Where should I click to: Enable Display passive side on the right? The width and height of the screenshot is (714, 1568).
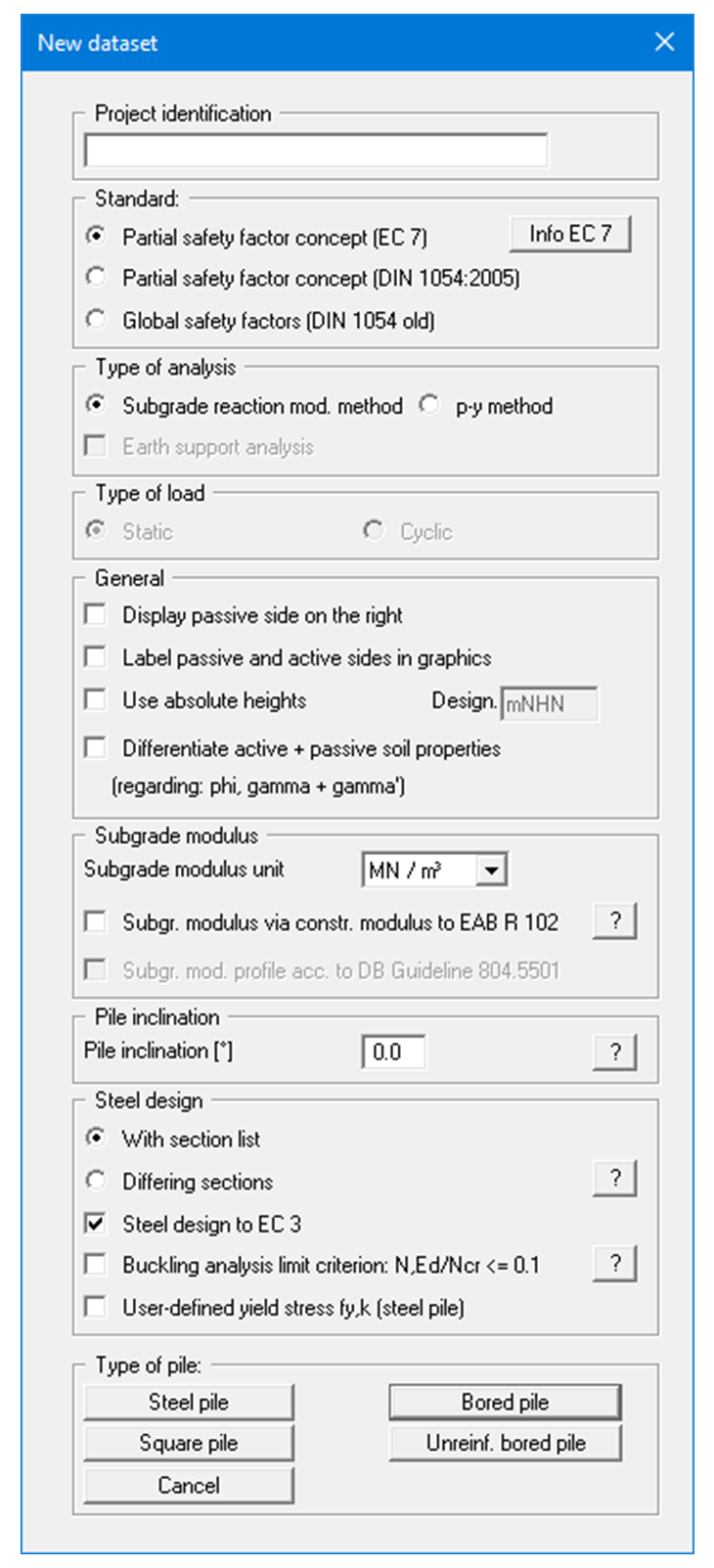click(x=96, y=615)
